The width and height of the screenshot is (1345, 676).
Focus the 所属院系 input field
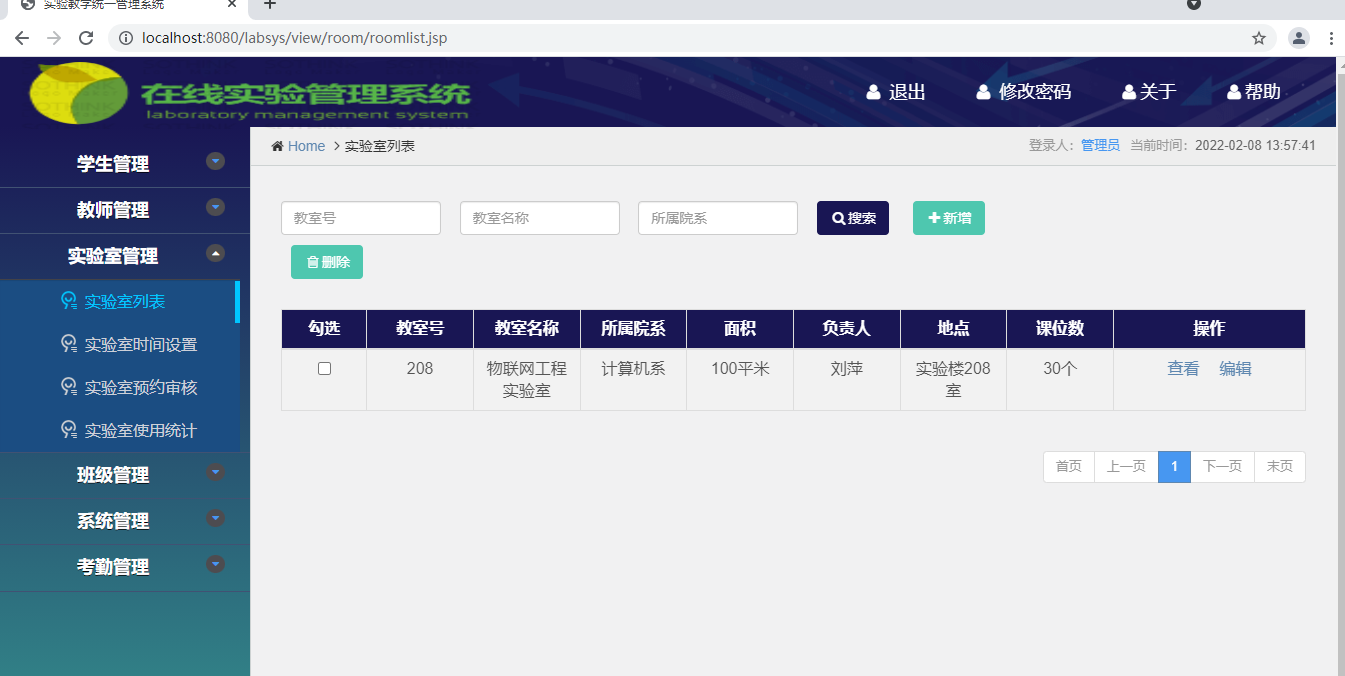point(718,218)
